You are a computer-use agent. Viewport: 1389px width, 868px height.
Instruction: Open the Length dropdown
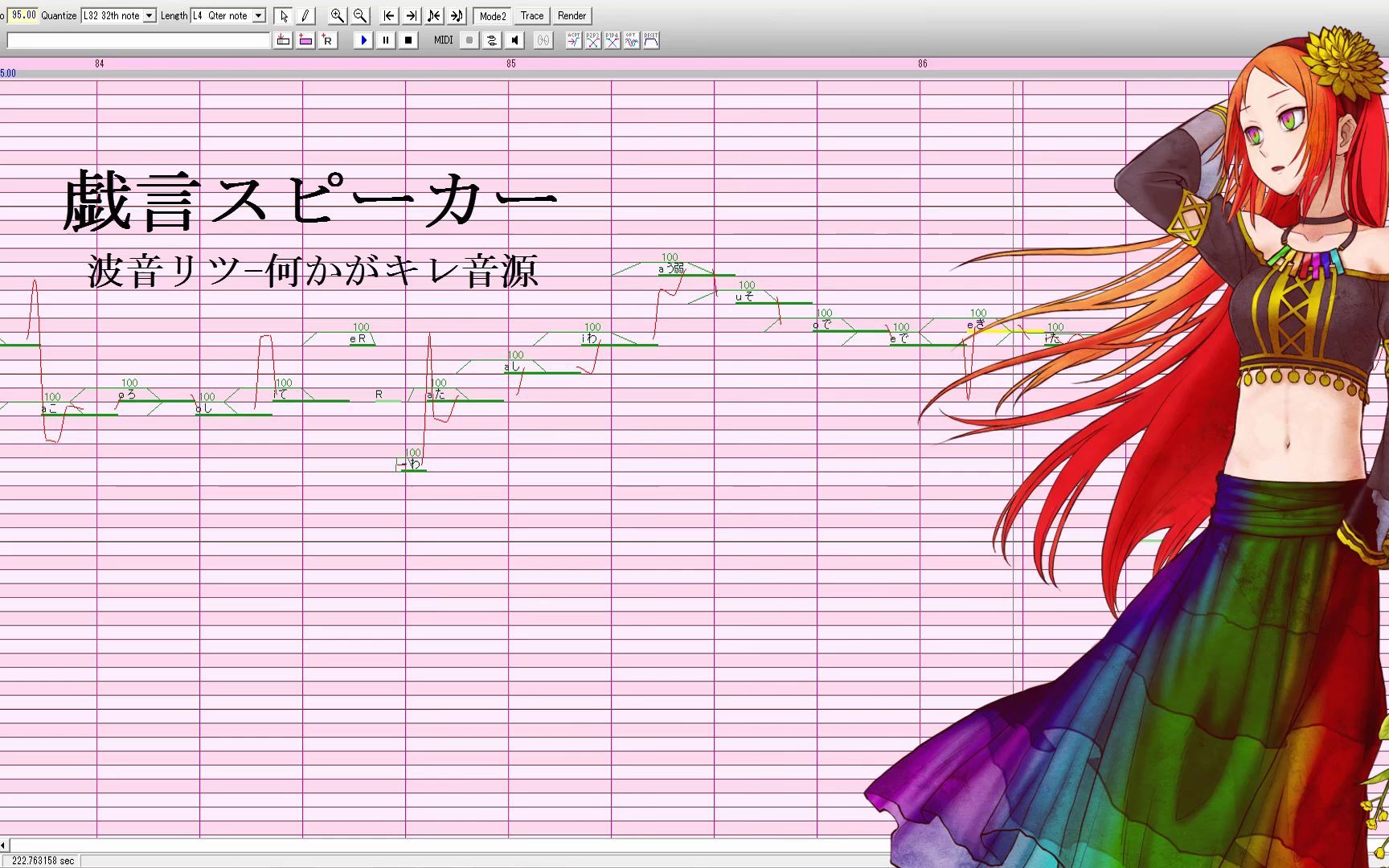click(227, 16)
